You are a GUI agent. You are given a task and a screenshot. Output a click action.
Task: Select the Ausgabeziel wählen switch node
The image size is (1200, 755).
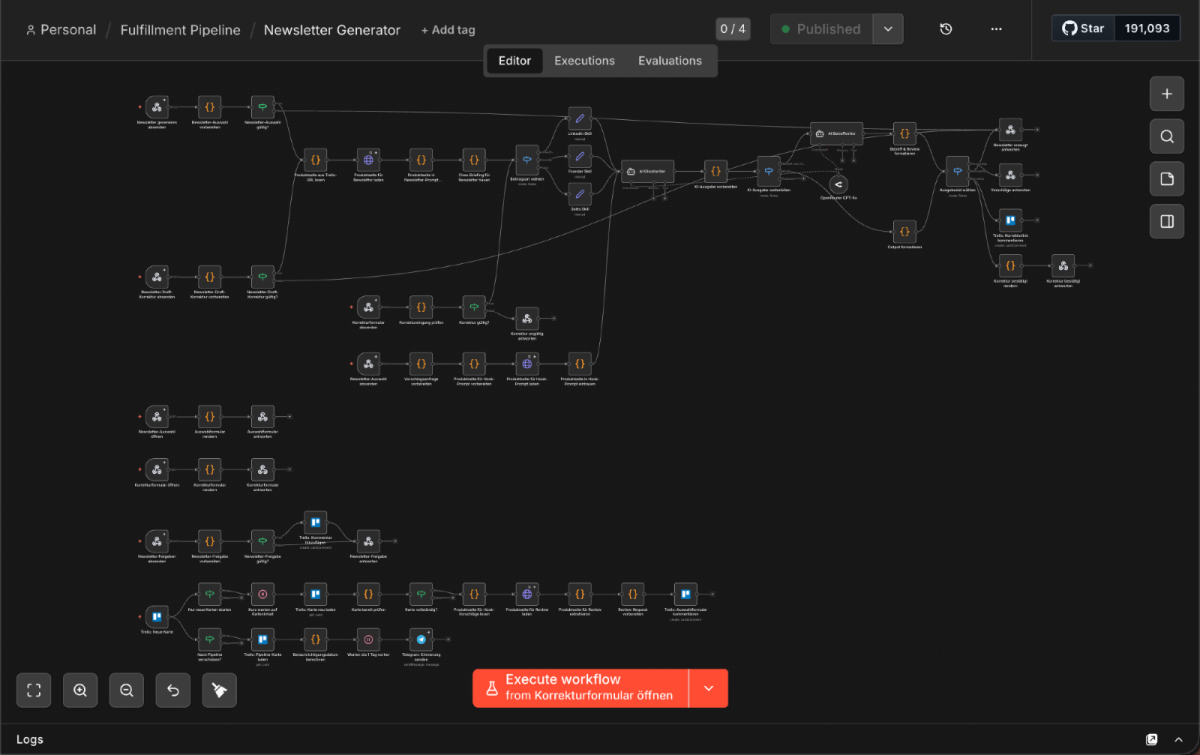click(x=957, y=169)
